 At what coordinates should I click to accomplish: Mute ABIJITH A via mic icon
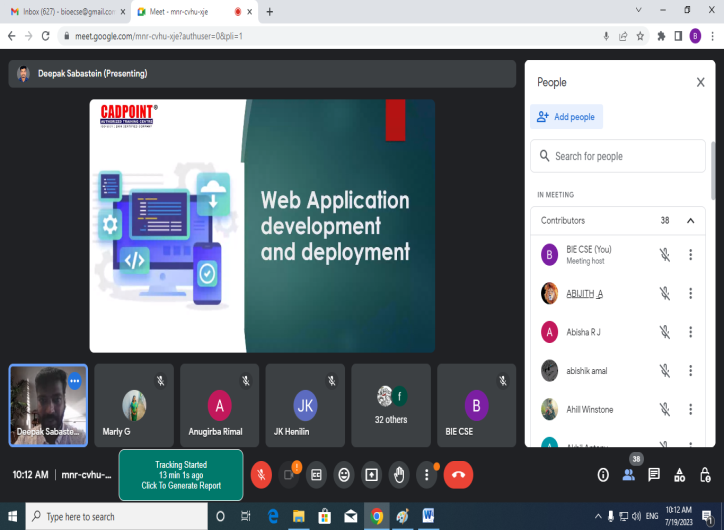click(x=664, y=293)
